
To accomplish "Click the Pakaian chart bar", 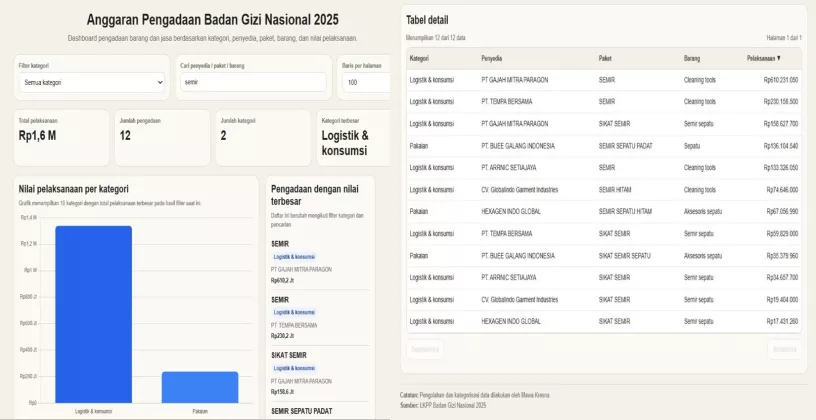I will [200, 387].
